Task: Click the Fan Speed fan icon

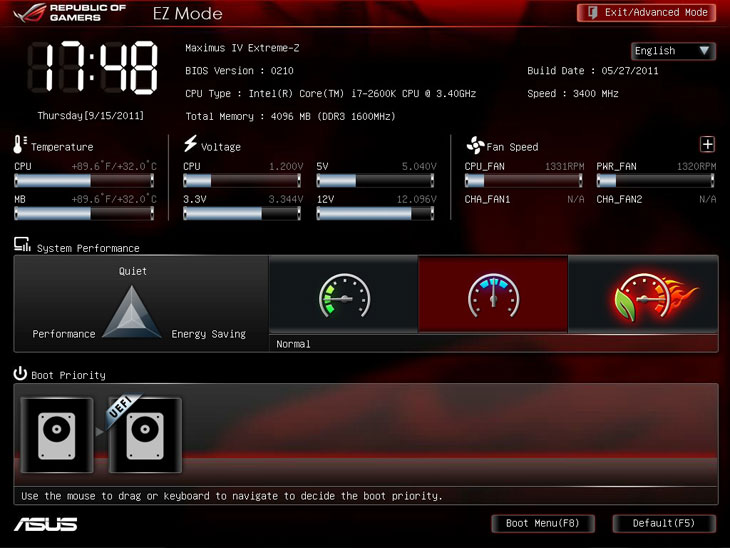Action: tap(474, 145)
